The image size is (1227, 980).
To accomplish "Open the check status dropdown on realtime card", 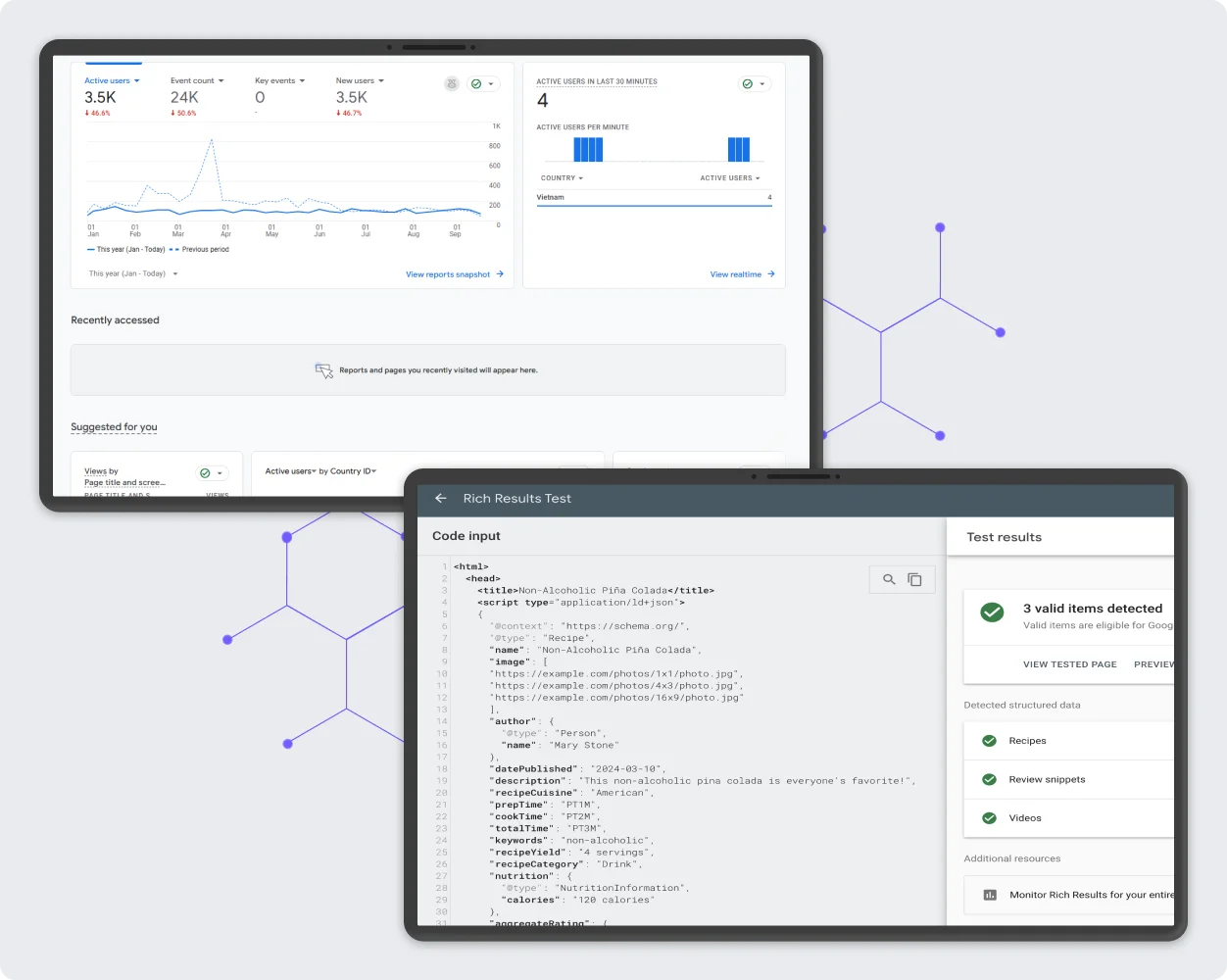I will [x=755, y=84].
